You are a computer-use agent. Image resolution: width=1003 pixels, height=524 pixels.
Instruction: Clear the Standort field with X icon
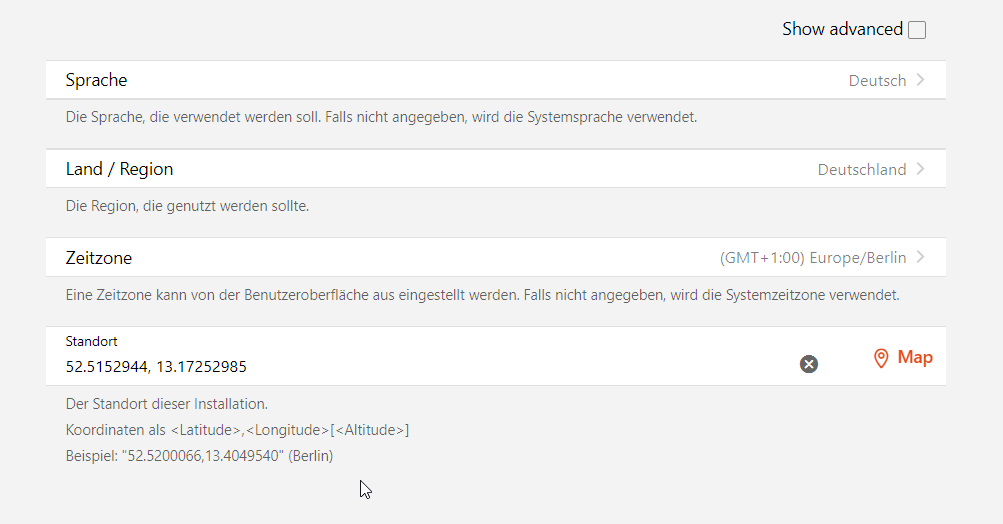coord(809,364)
